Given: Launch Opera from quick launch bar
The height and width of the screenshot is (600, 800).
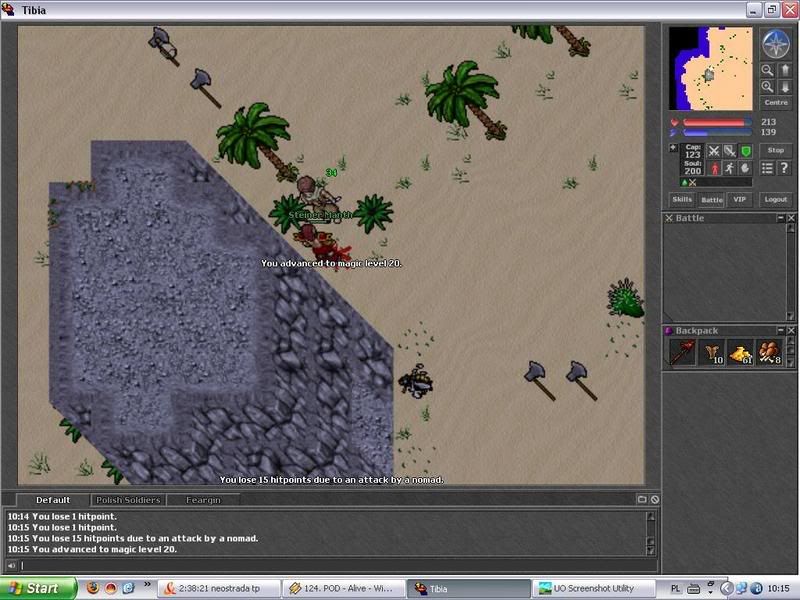Looking at the screenshot, I should (x=111, y=588).
